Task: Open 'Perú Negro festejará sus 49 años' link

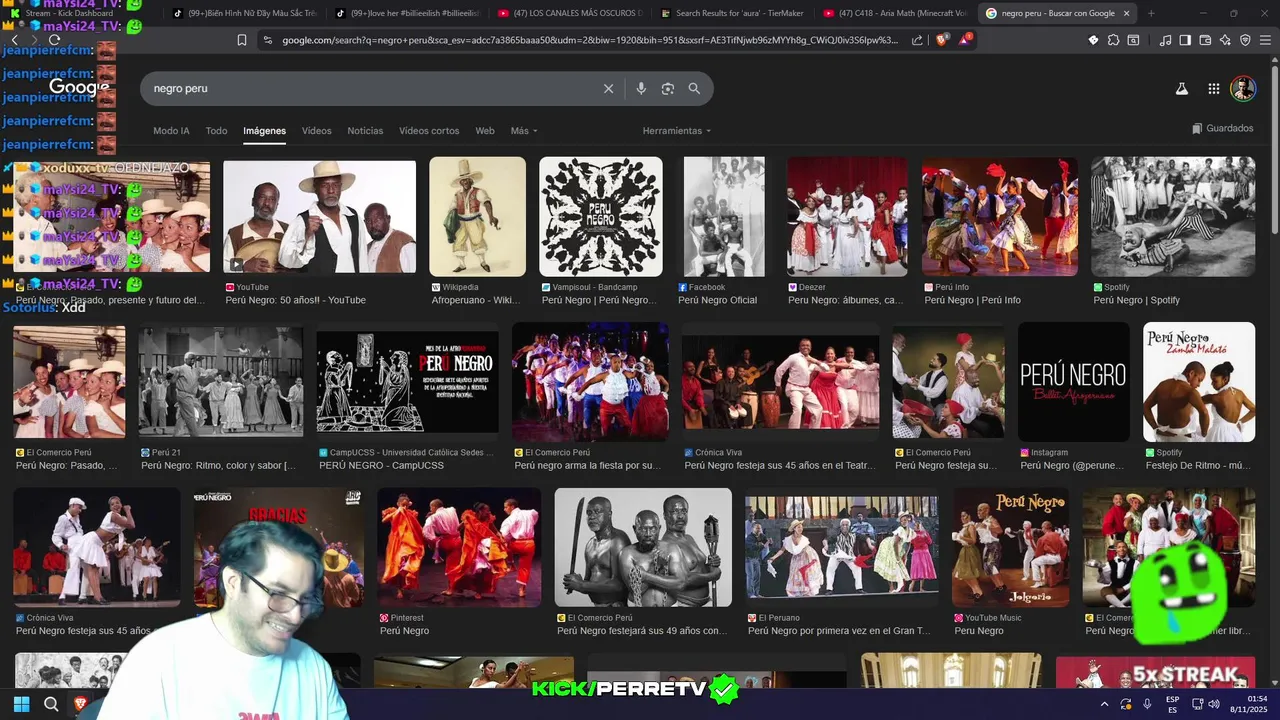Action: coord(642,631)
